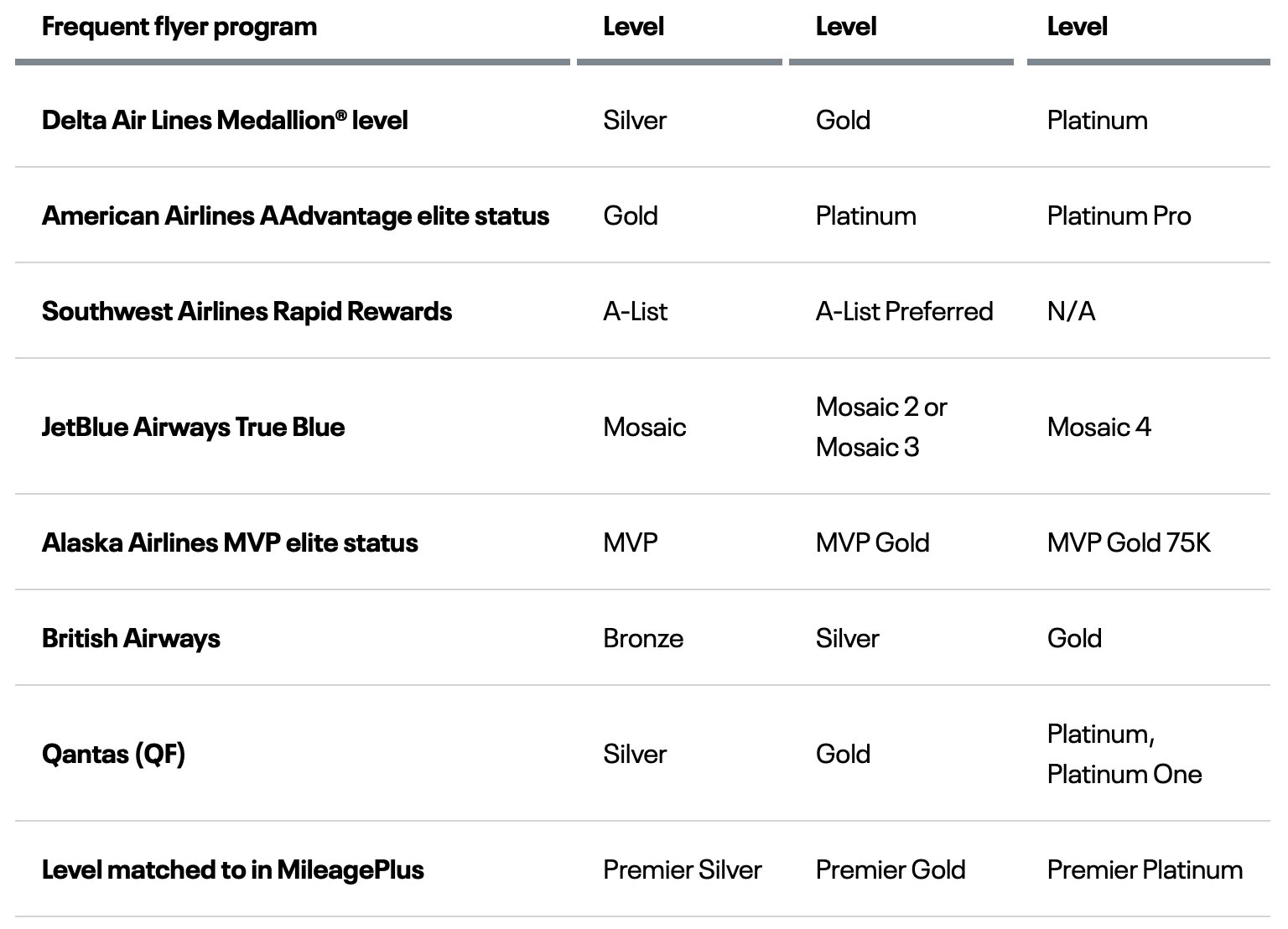Click 'Level matched to in MileagePlus' label
The width and height of the screenshot is (1288, 929).
232,870
